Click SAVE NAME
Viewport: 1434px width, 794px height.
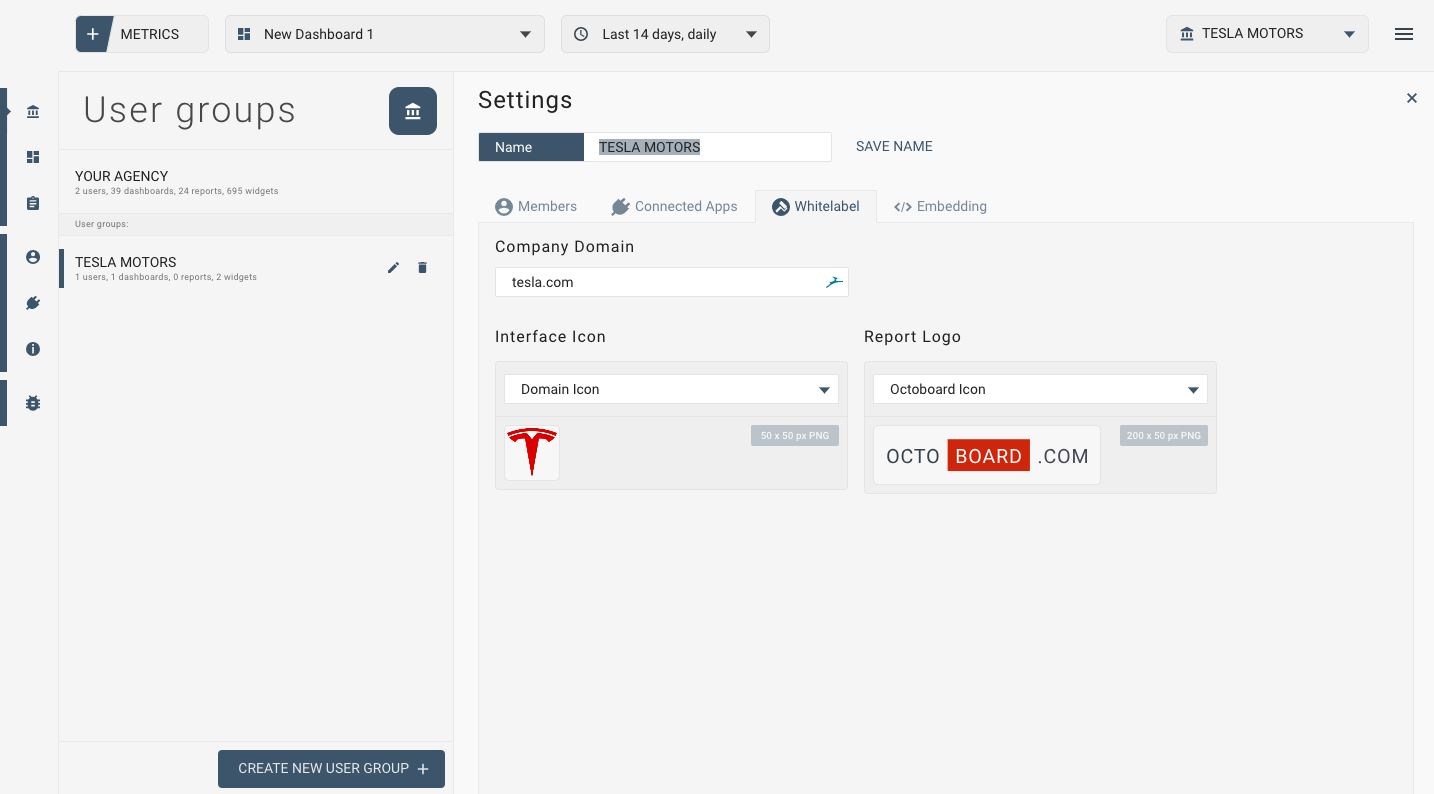point(894,146)
